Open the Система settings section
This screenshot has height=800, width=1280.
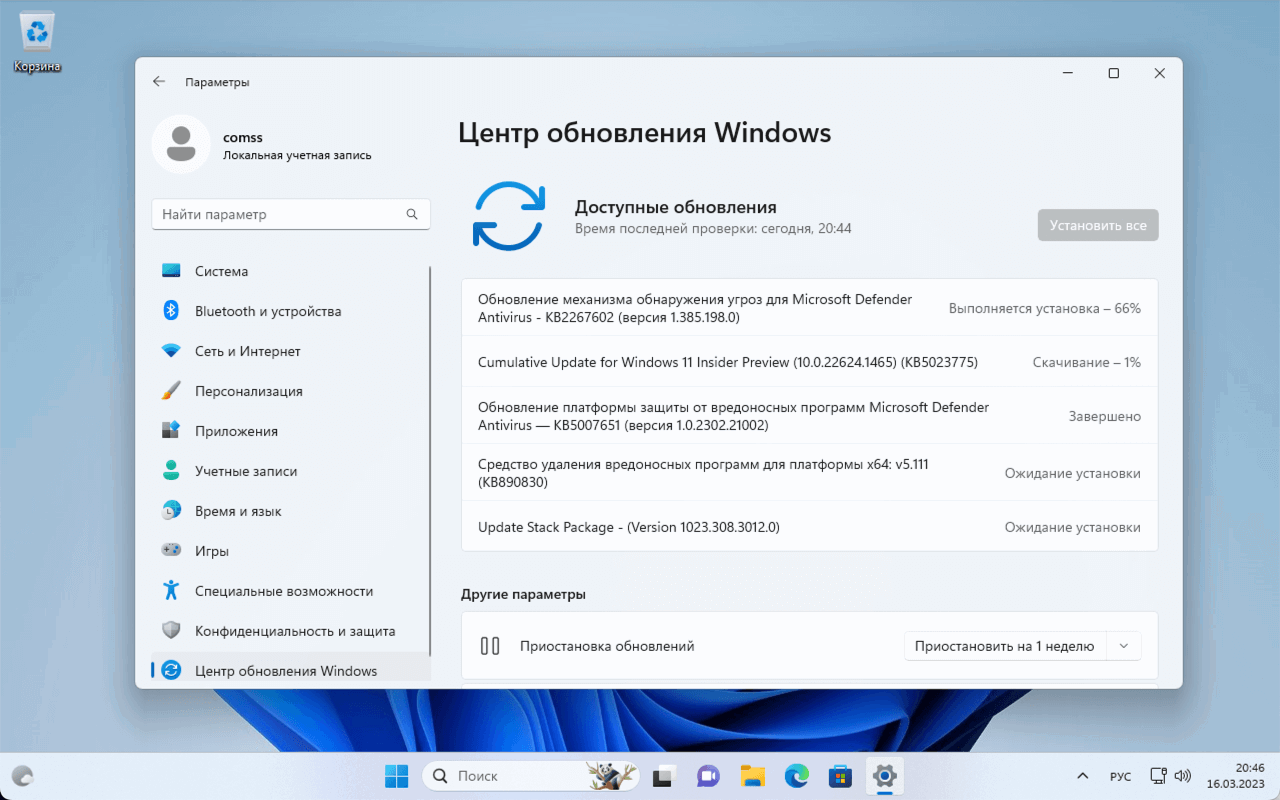[x=290, y=271]
